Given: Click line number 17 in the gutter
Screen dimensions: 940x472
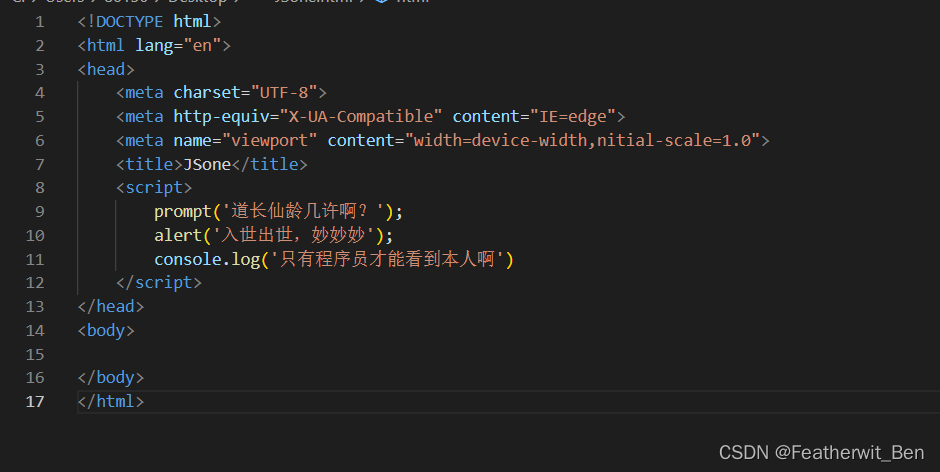Looking at the screenshot, I should coord(35,402).
